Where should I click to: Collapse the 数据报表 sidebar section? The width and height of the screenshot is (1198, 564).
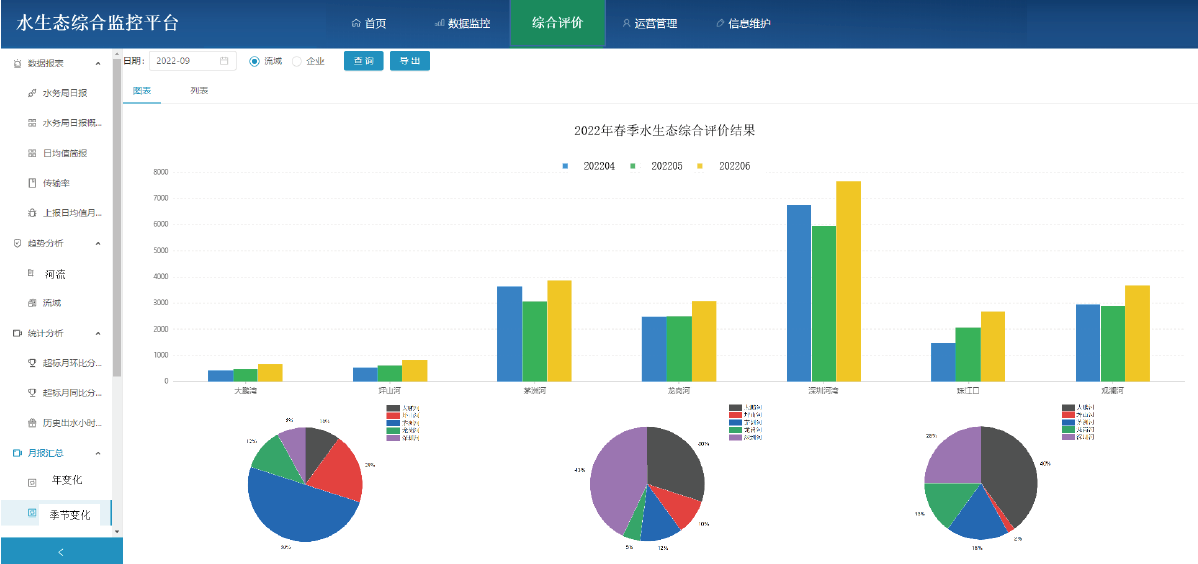[98, 63]
